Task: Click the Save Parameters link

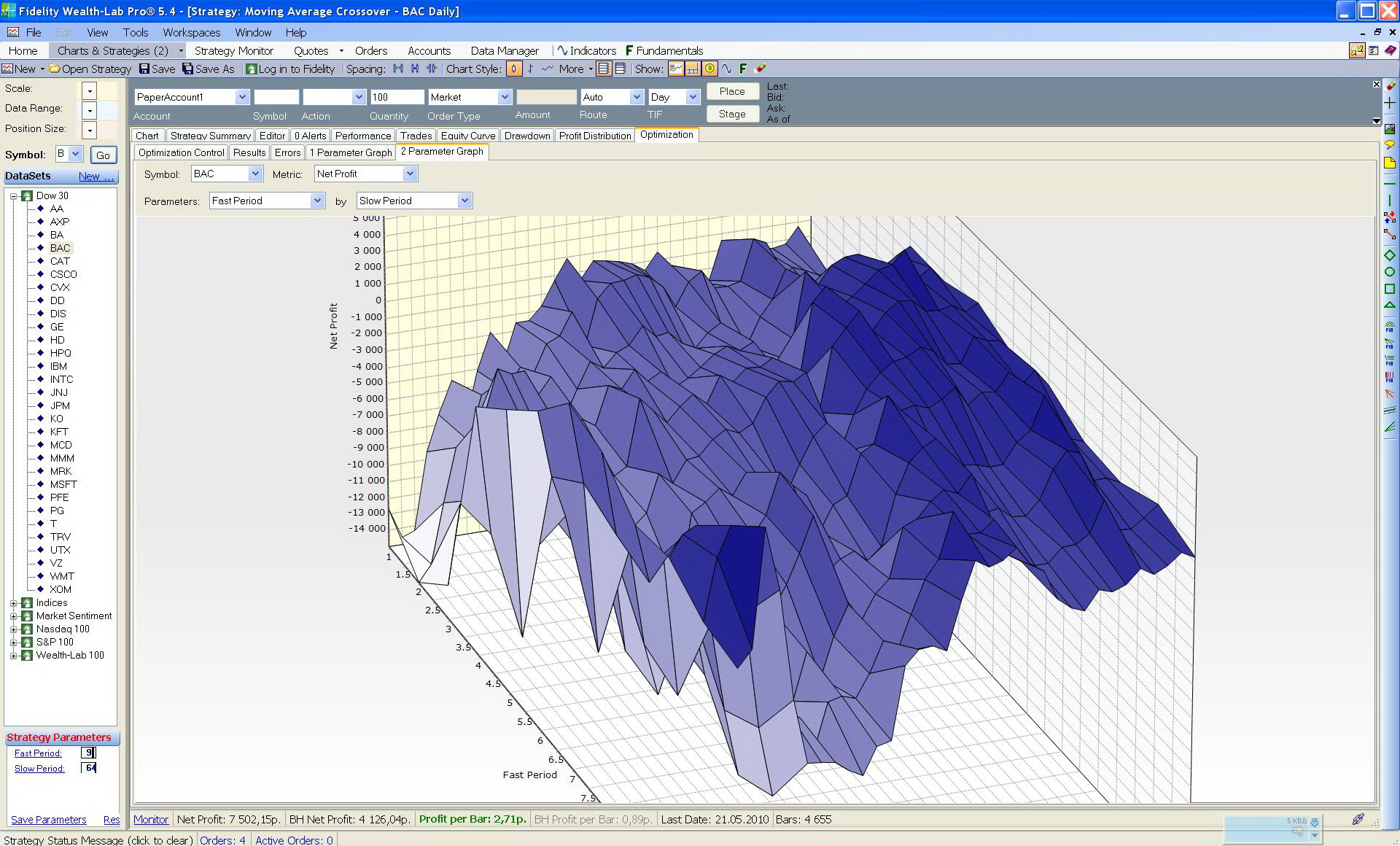Action: 49,820
